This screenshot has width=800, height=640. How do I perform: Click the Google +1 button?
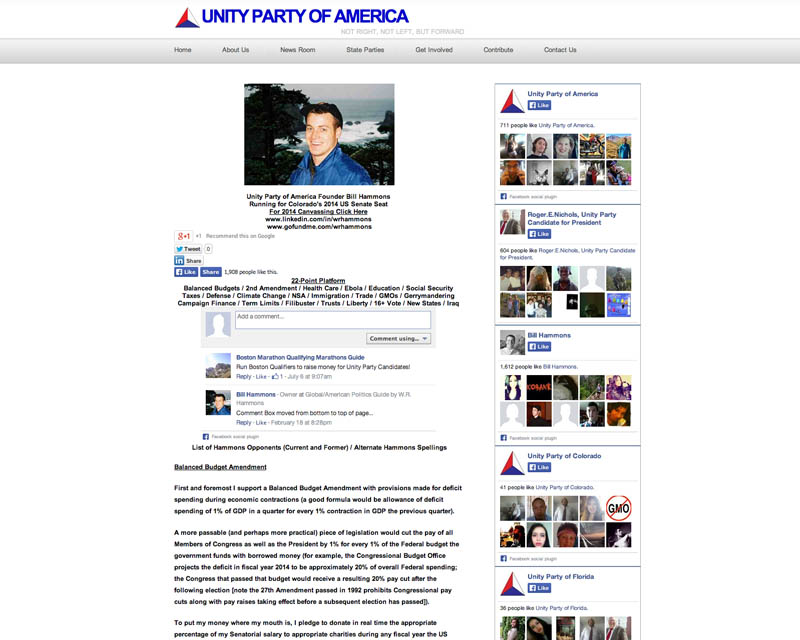tap(184, 236)
